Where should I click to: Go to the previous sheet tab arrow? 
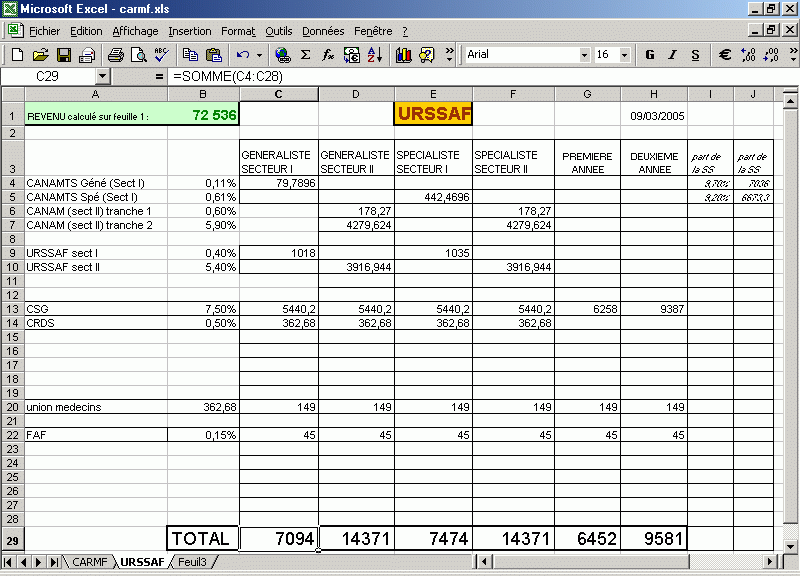tap(23, 562)
